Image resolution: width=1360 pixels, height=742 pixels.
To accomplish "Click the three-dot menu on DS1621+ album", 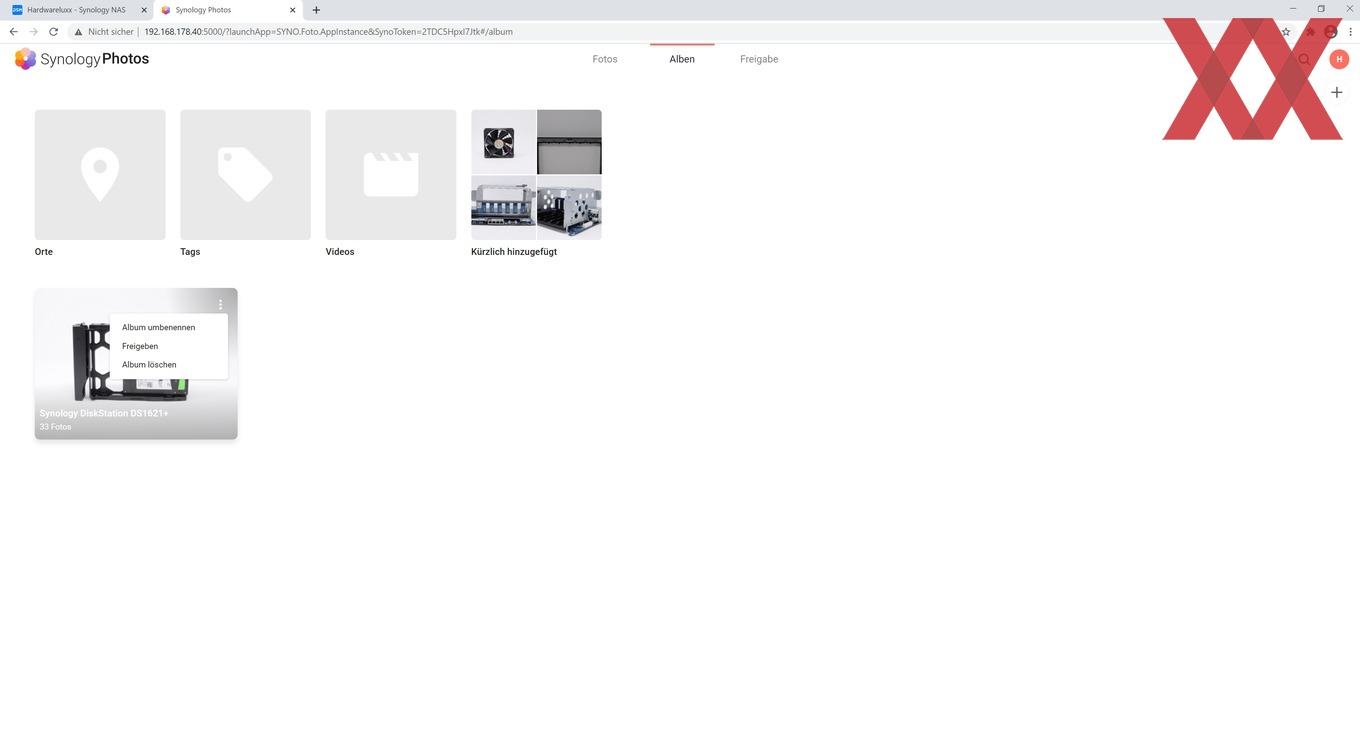I will [220, 304].
